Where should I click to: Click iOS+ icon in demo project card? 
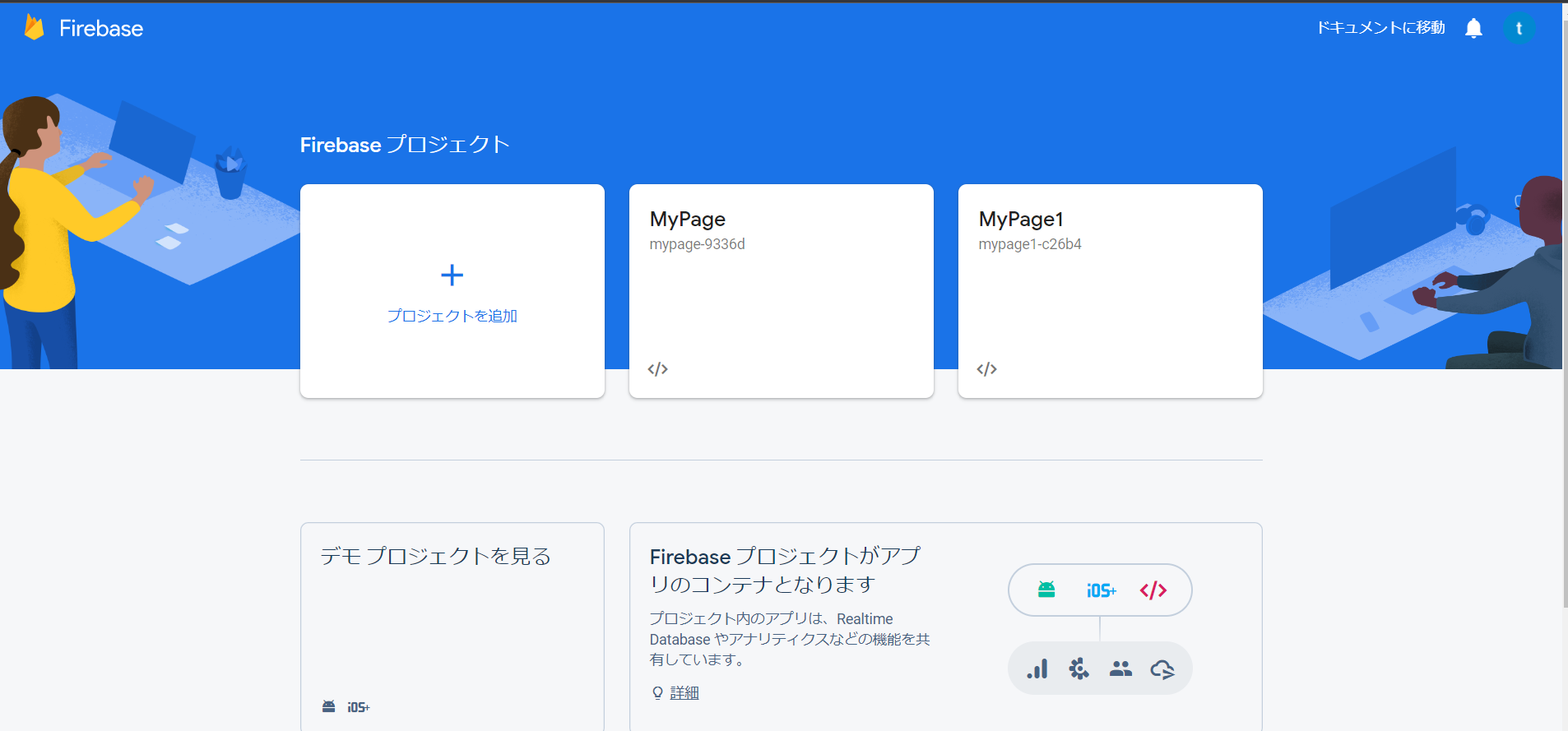[358, 707]
